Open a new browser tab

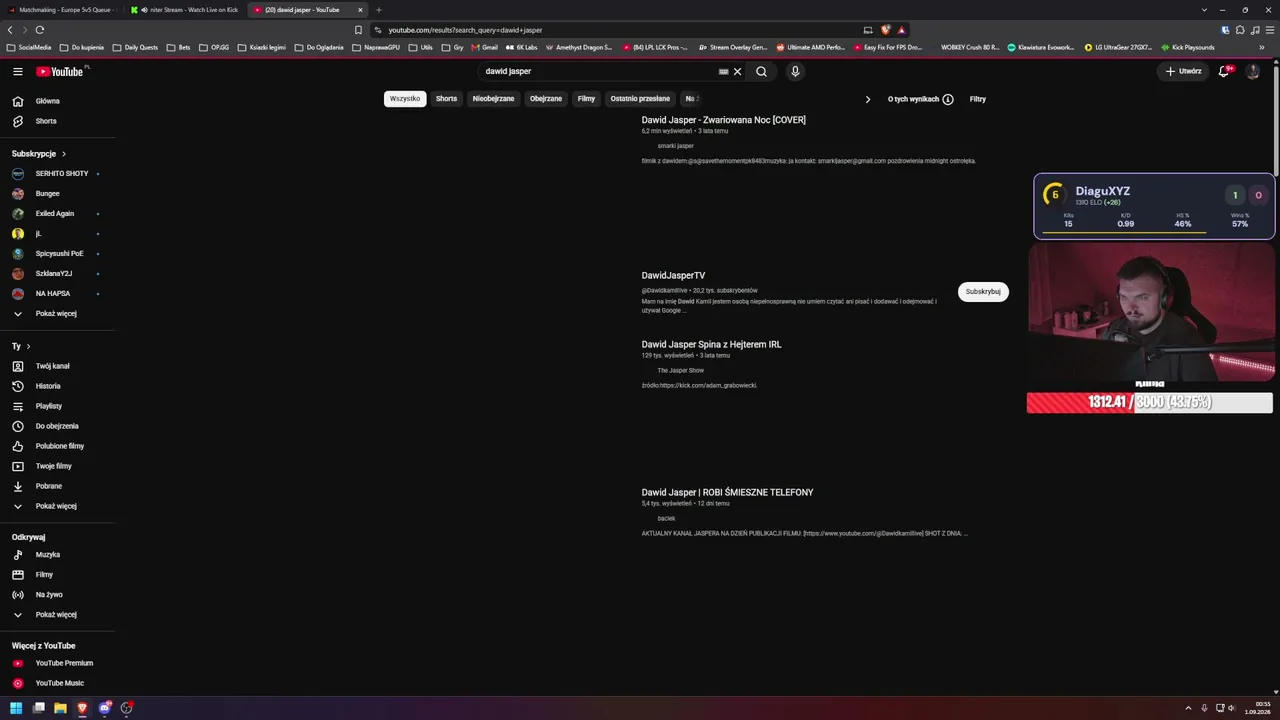[379, 10]
